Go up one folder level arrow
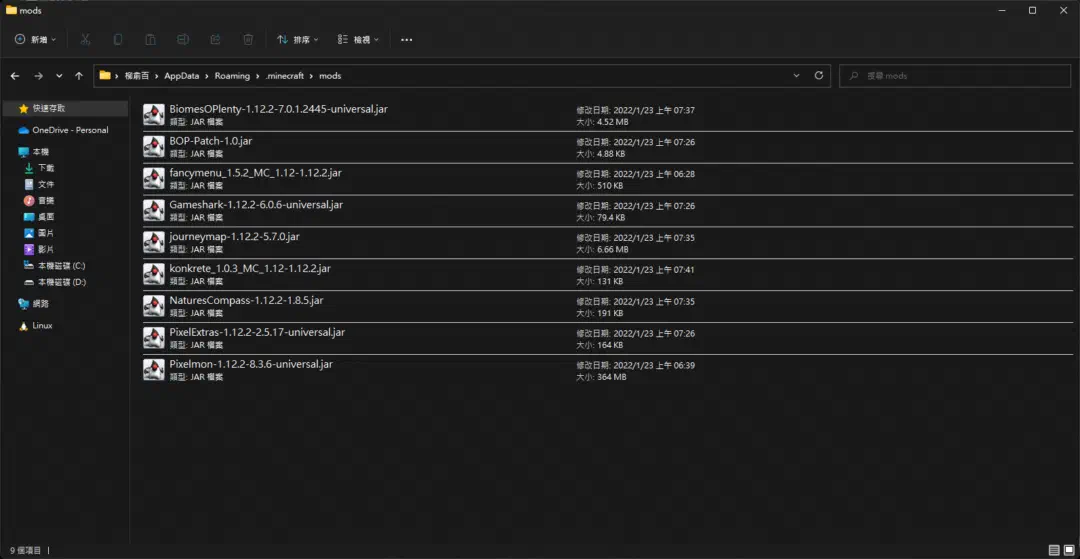The image size is (1080, 559). pos(79,76)
